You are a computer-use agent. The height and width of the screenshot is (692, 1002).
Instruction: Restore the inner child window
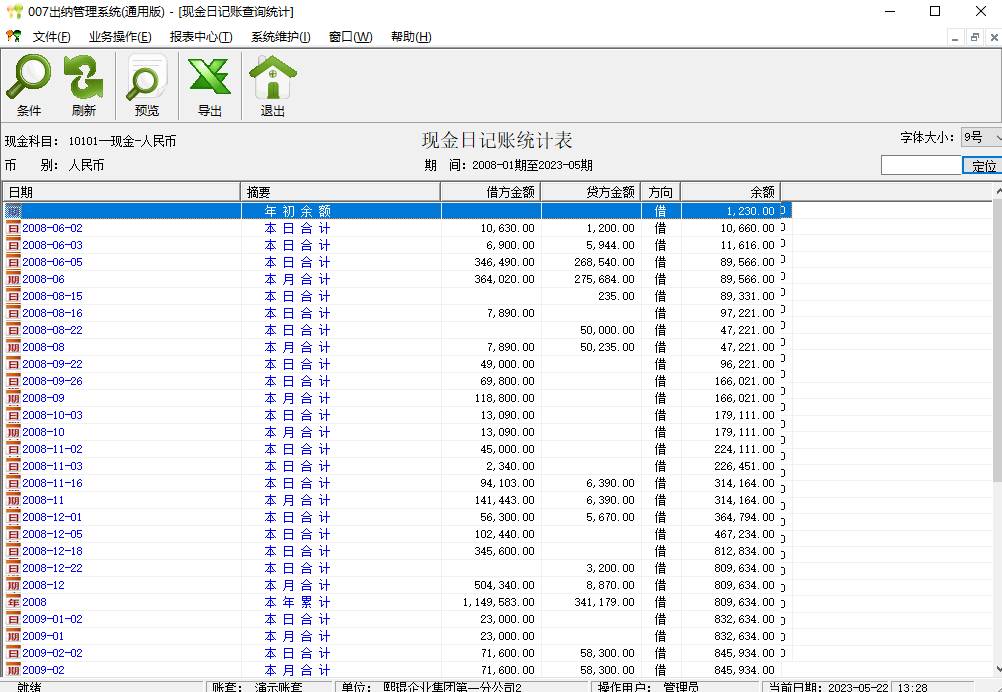click(x=975, y=38)
